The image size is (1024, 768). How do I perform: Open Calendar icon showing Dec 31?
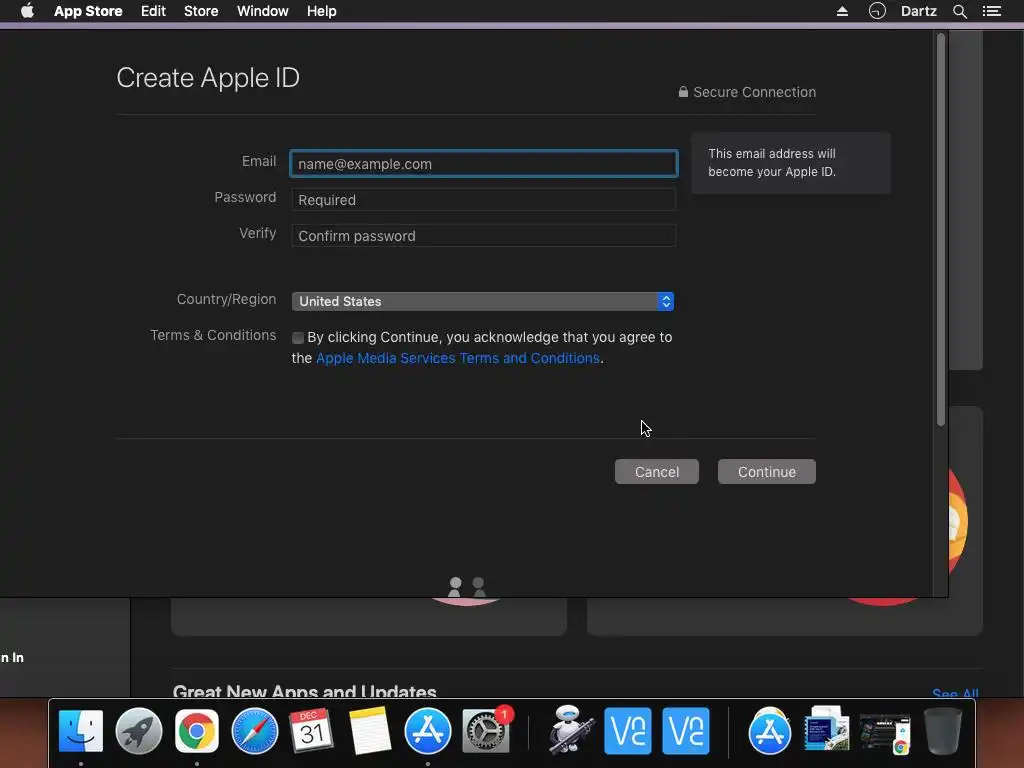coord(312,731)
